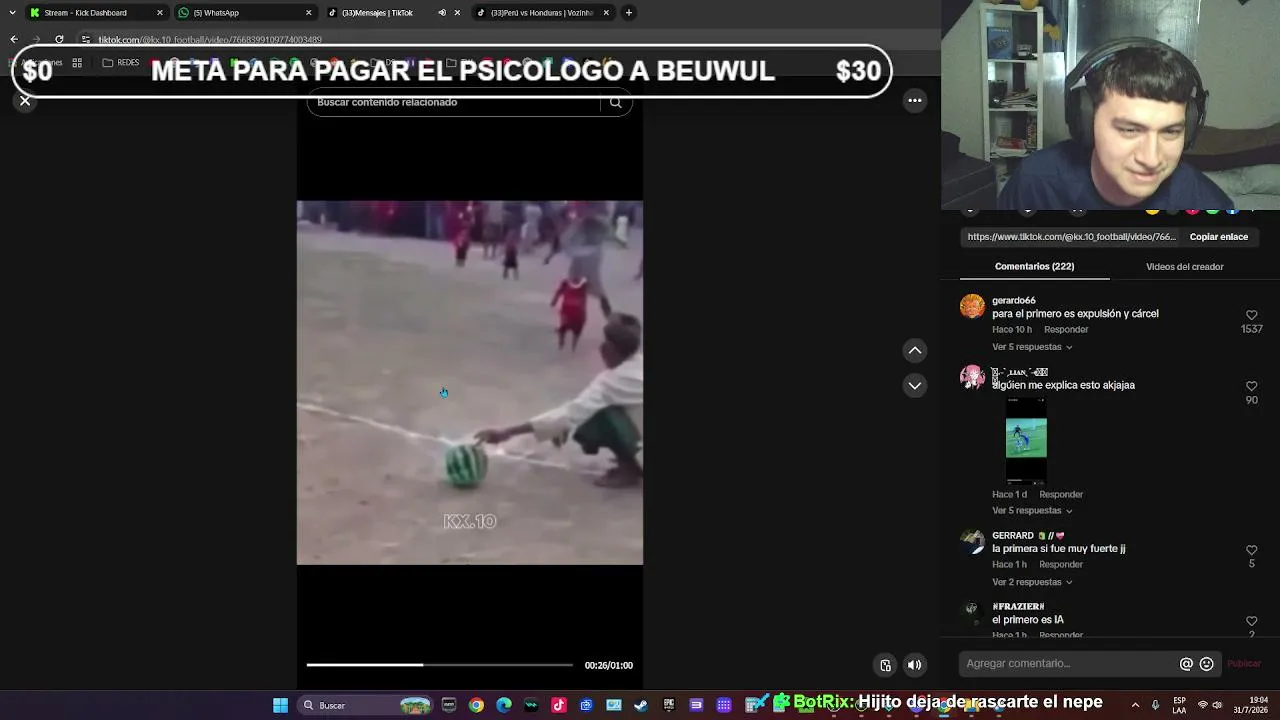
Task: Click the Publicar button
Action: click(x=1244, y=664)
